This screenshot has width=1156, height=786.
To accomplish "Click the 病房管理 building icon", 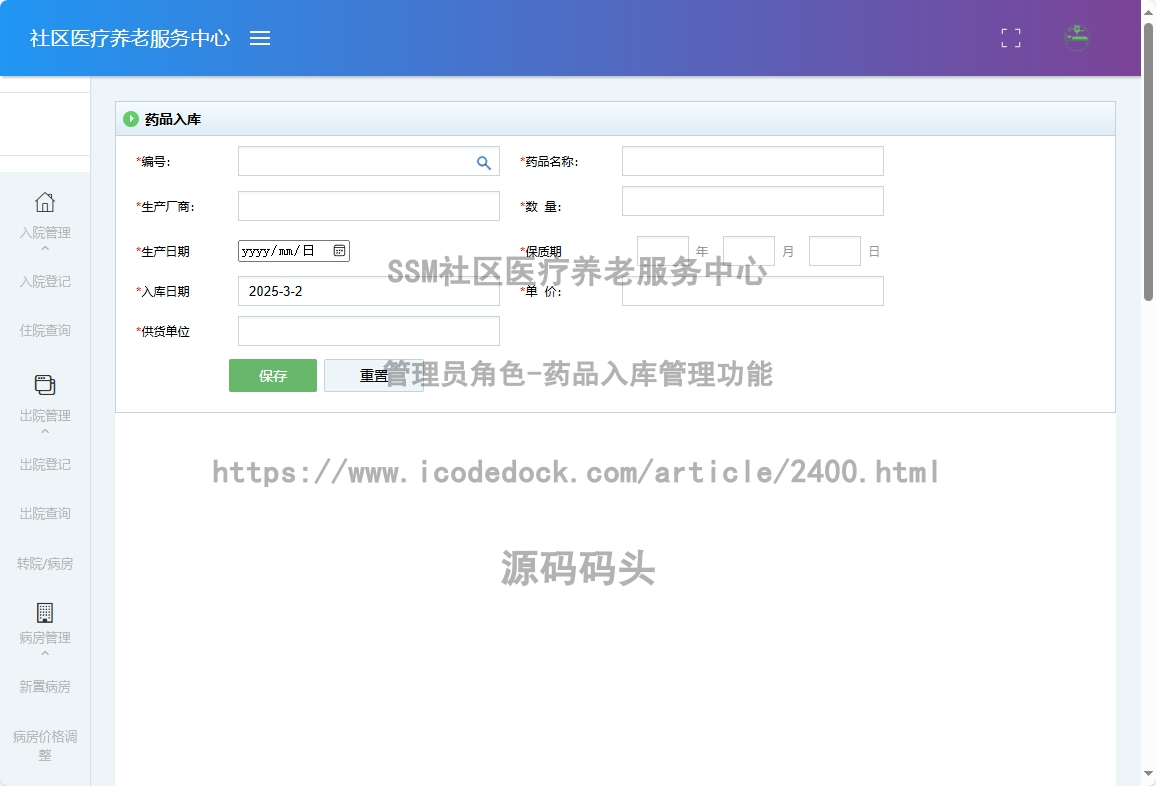I will pyautogui.click(x=45, y=612).
